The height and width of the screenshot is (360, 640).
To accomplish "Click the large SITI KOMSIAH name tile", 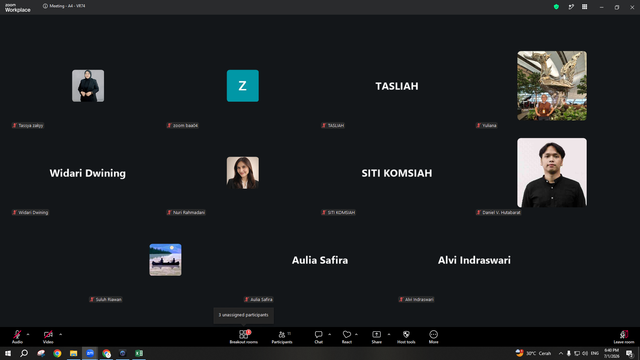I will point(397,173).
